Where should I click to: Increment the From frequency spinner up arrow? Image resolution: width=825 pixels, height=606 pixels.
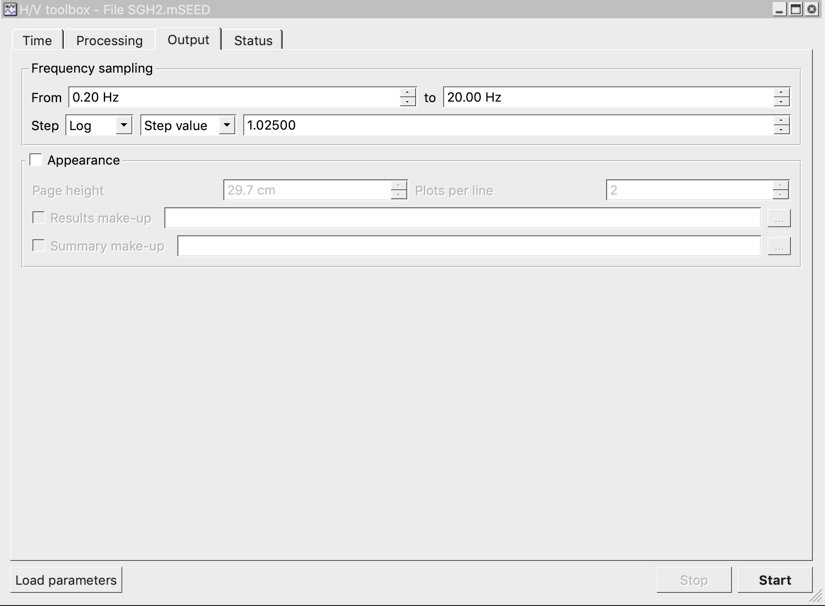click(x=408, y=92)
